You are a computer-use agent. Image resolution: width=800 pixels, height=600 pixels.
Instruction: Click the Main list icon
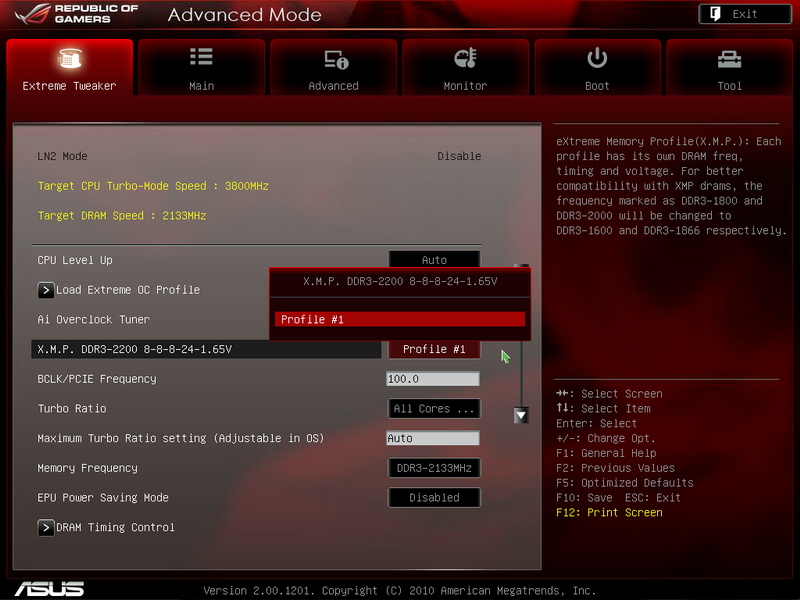click(x=202, y=57)
